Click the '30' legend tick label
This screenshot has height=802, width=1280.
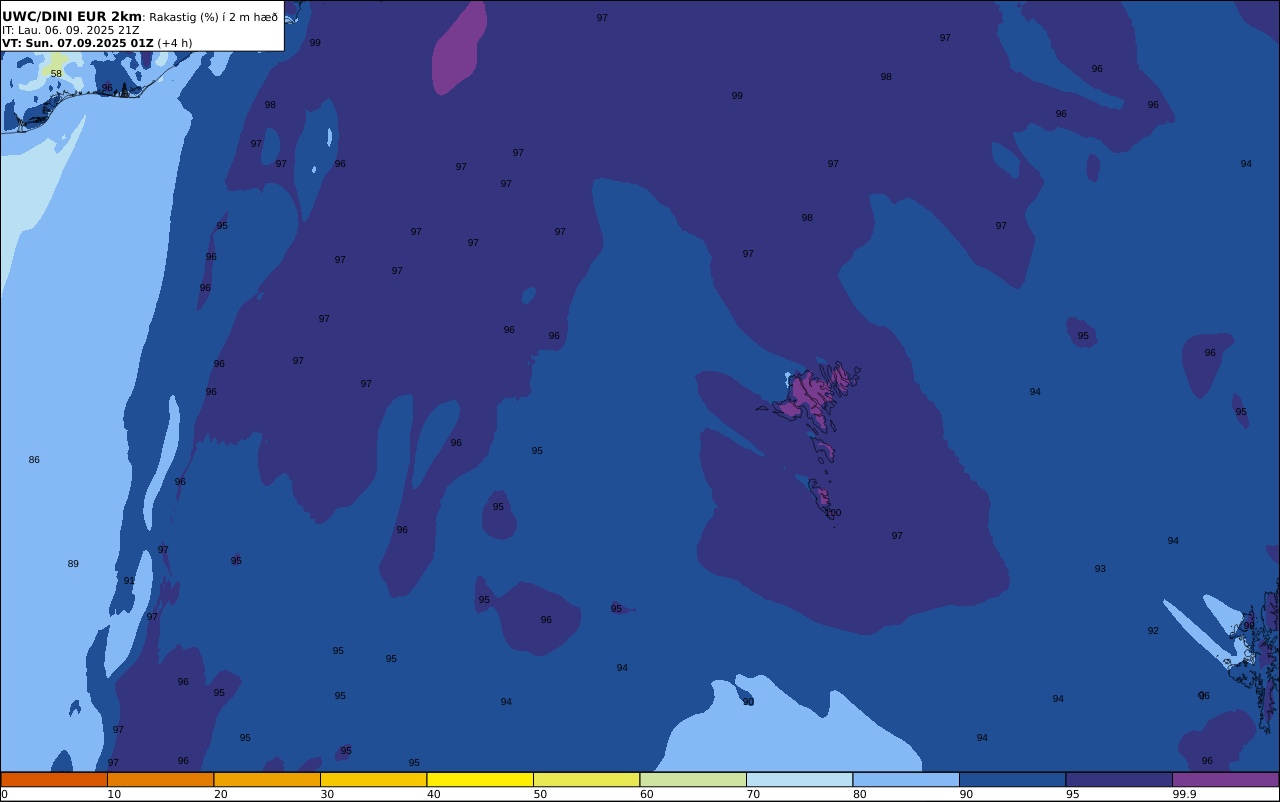tap(327, 794)
